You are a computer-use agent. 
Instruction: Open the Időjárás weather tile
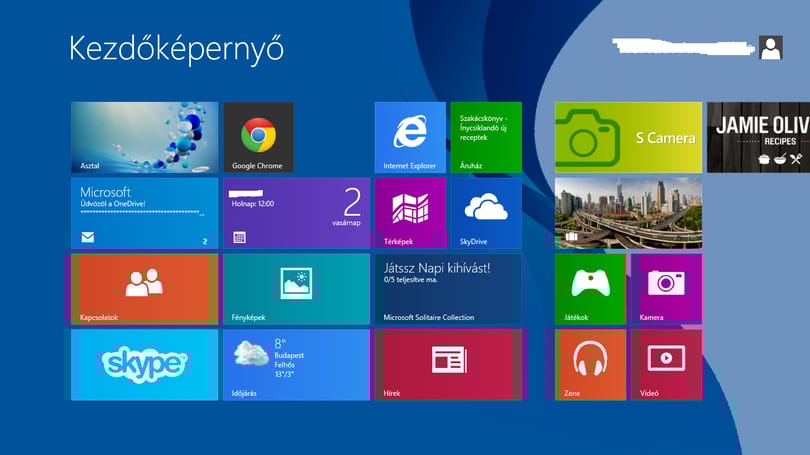(297, 365)
